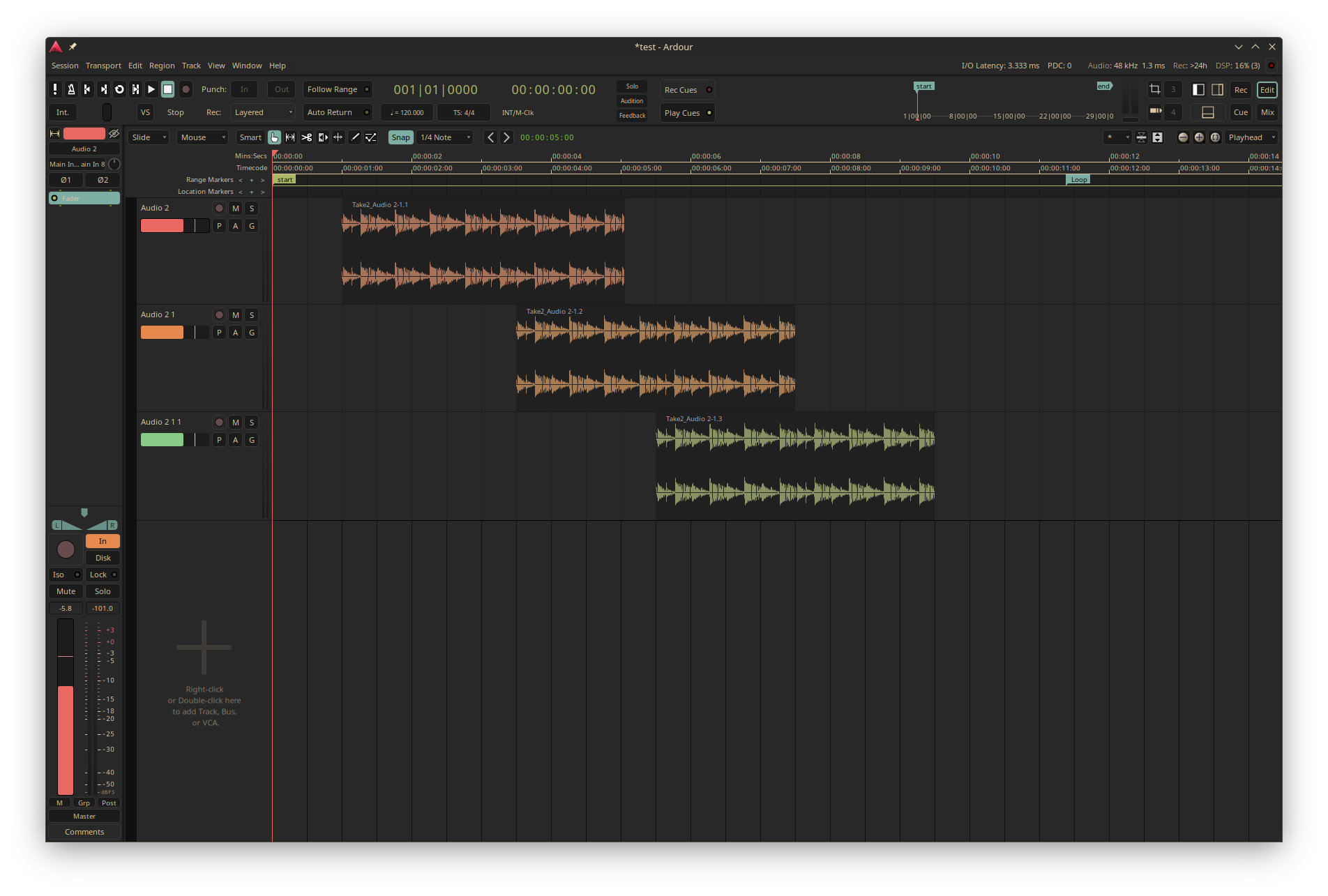
Task: Select the Draw pencil tool
Action: (355, 137)
